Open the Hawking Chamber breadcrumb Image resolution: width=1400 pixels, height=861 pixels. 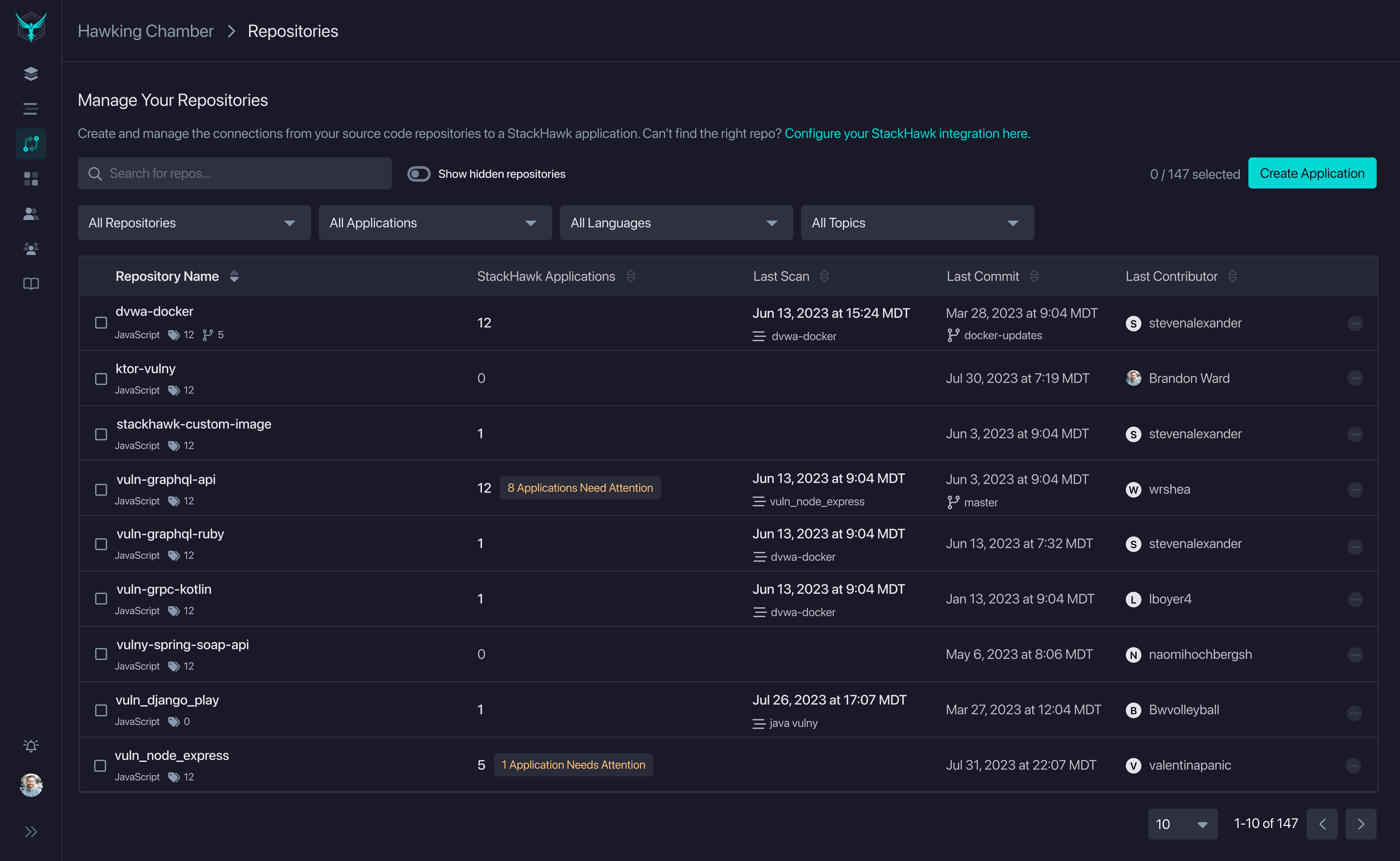145,31
